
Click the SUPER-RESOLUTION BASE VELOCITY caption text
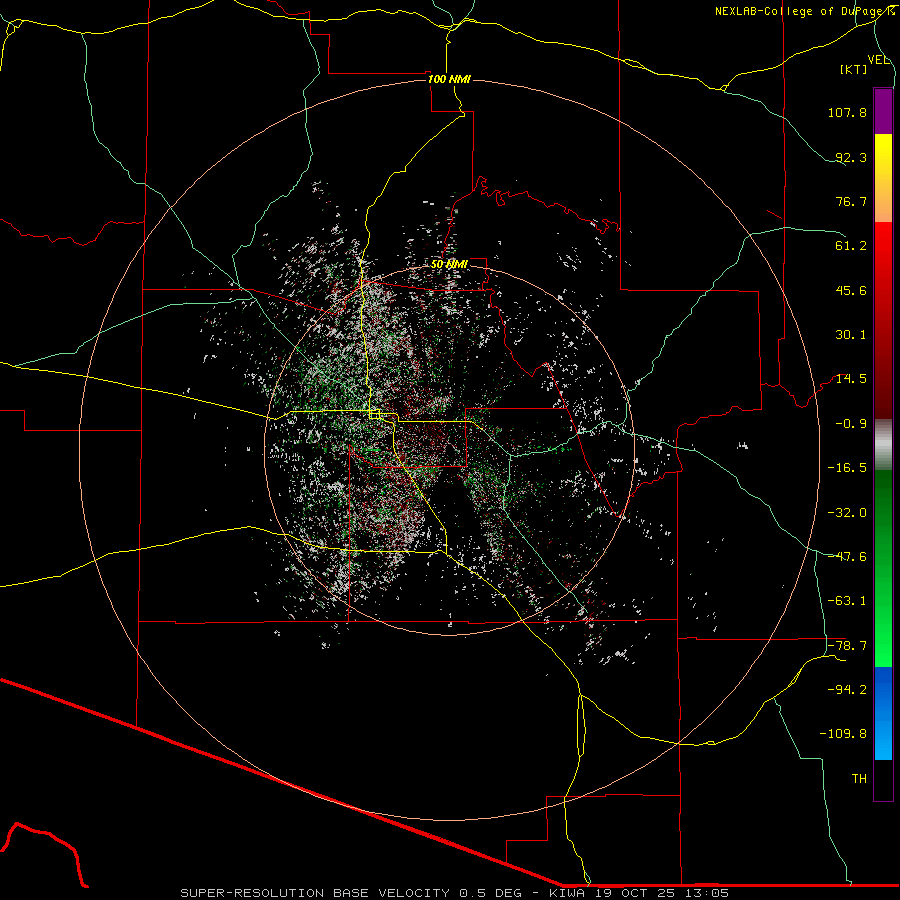tap(315, 893)
